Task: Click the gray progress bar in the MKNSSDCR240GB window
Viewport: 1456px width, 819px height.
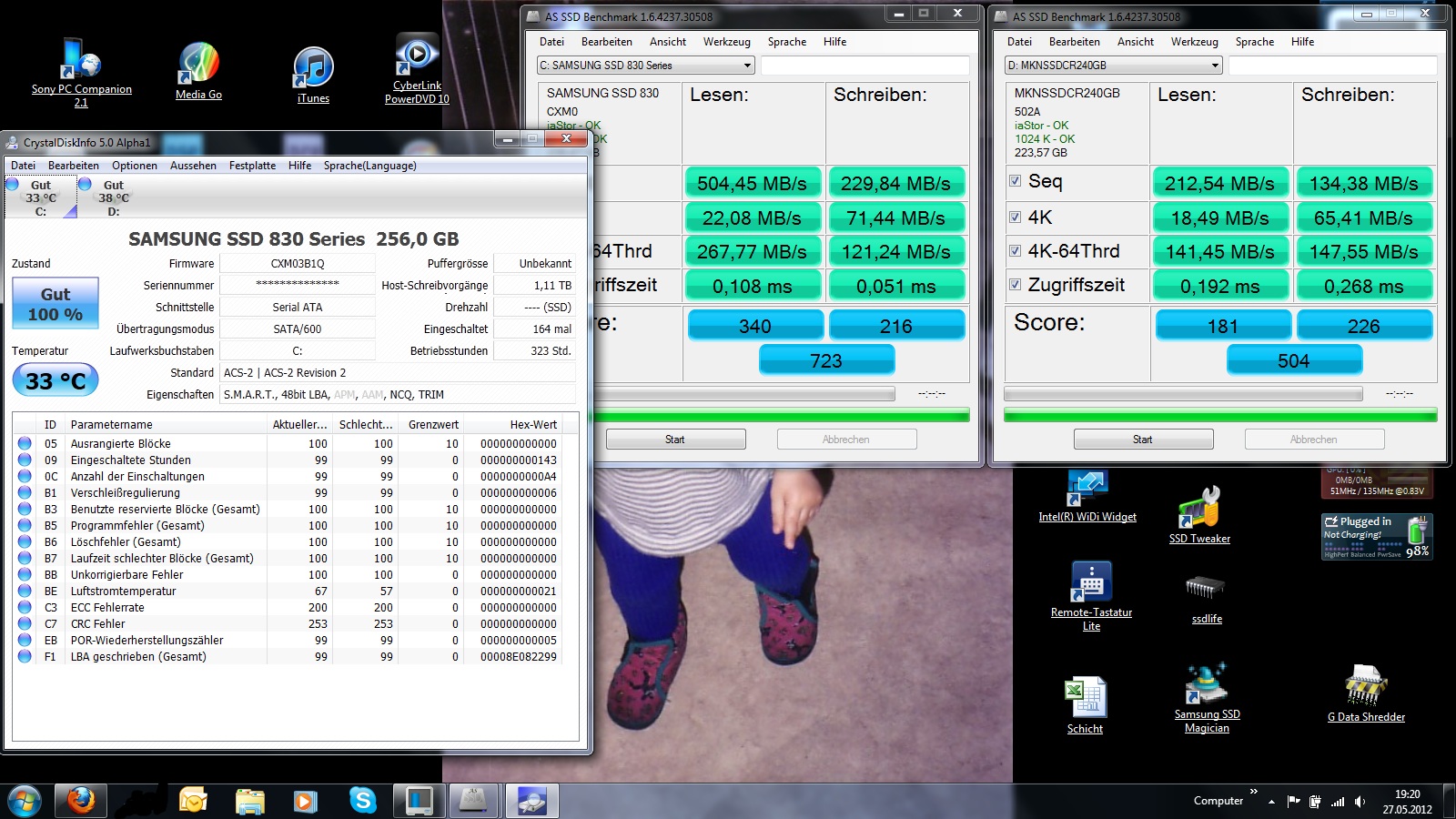Action: click(x=1183, y=394)
